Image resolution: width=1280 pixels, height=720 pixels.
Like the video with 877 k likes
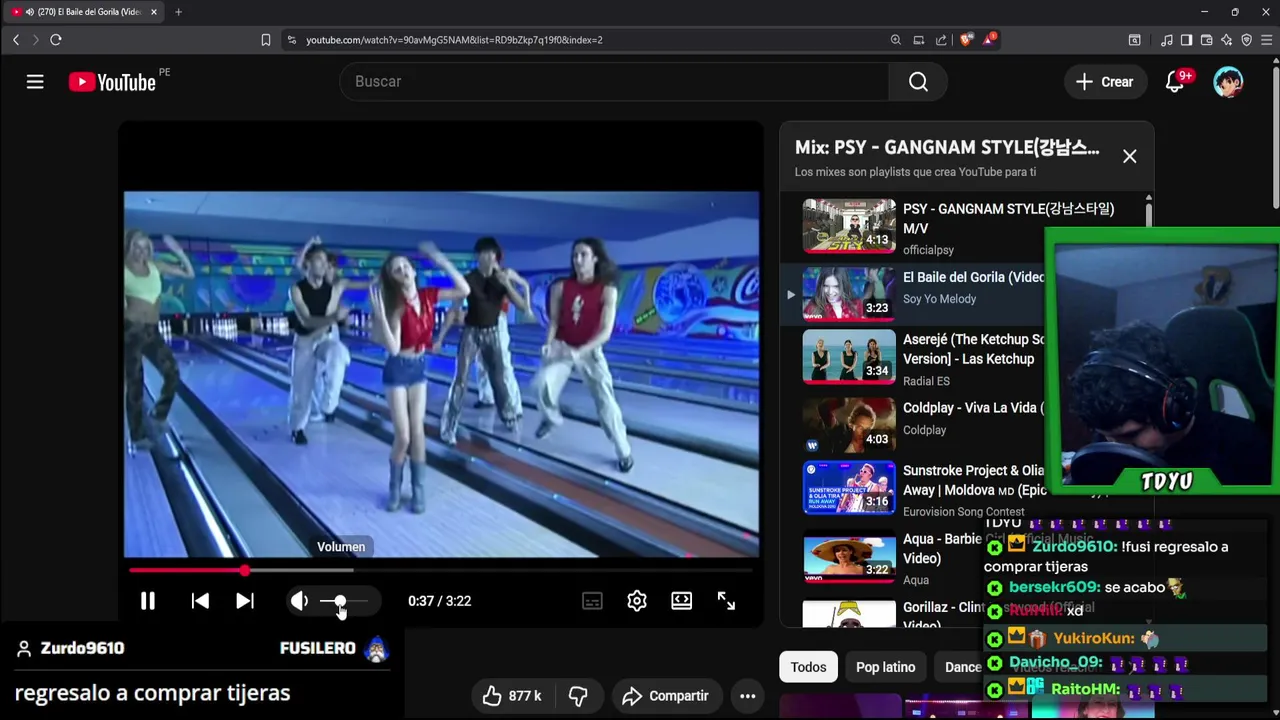(512, 696)
